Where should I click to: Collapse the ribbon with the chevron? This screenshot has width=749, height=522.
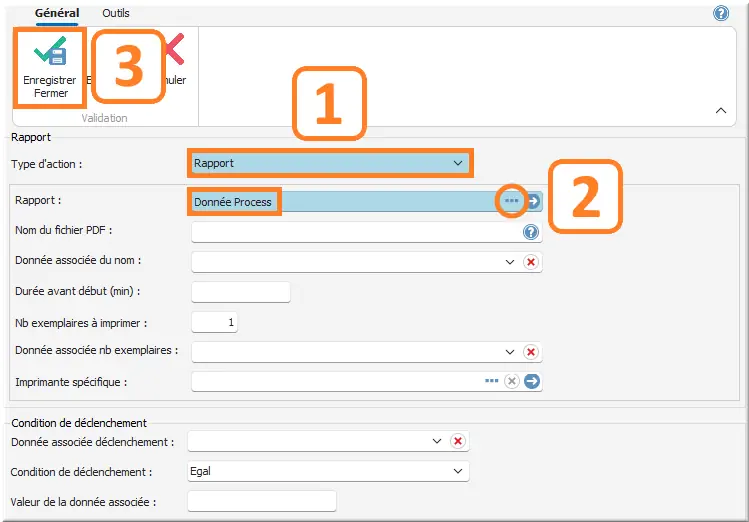pos(721,111)
